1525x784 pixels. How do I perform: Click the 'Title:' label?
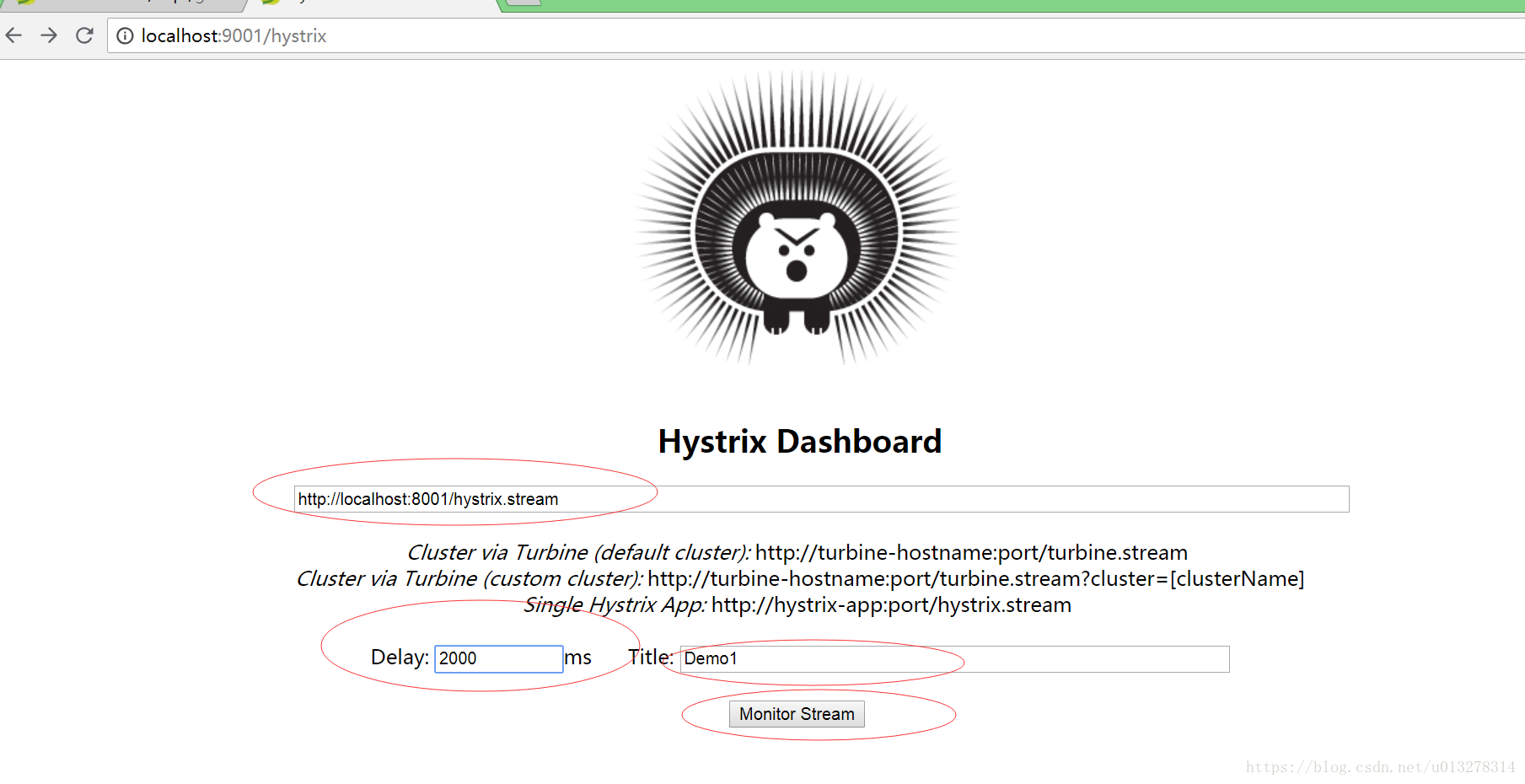(x=650, y=658)
